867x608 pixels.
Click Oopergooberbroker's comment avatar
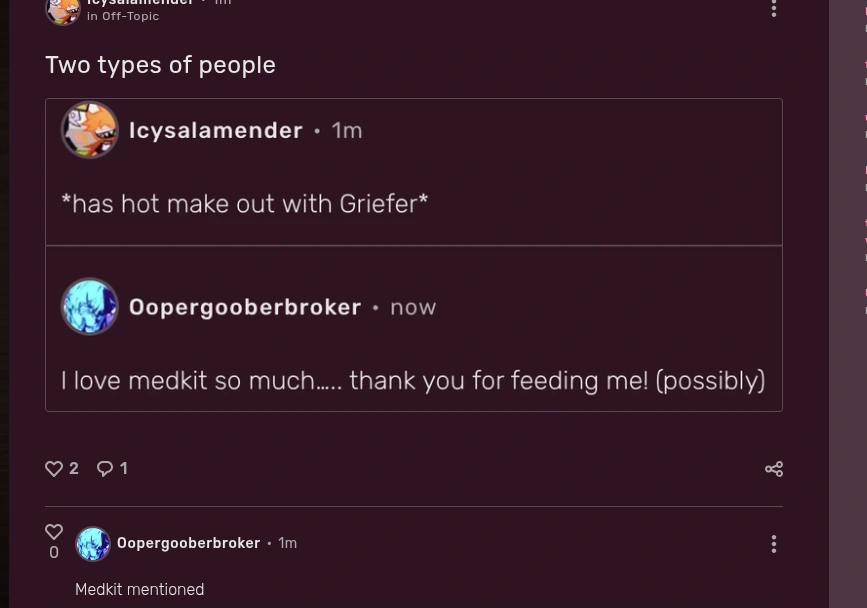(x=93, y=543)
